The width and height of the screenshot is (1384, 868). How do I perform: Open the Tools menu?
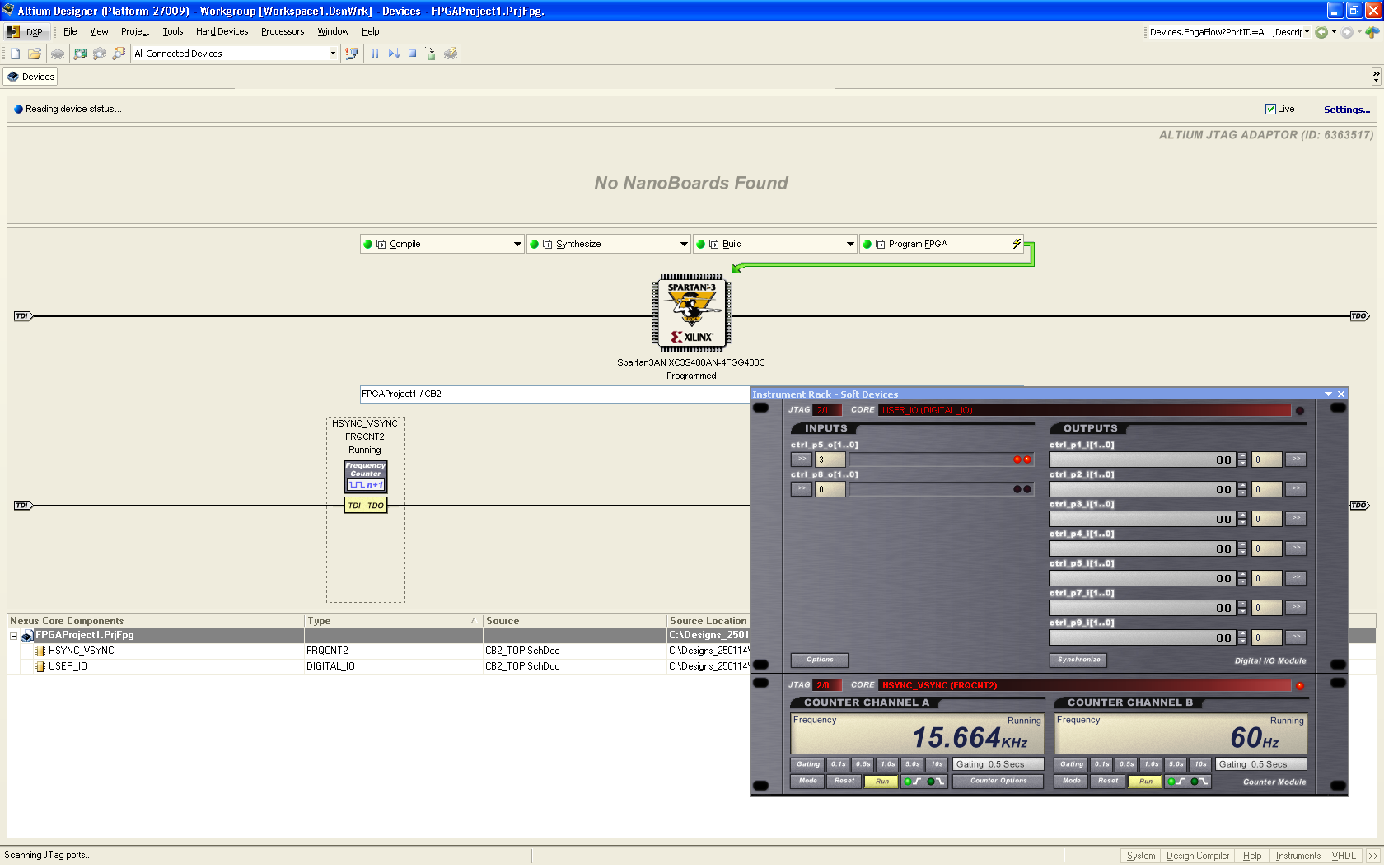pos(173,31)
